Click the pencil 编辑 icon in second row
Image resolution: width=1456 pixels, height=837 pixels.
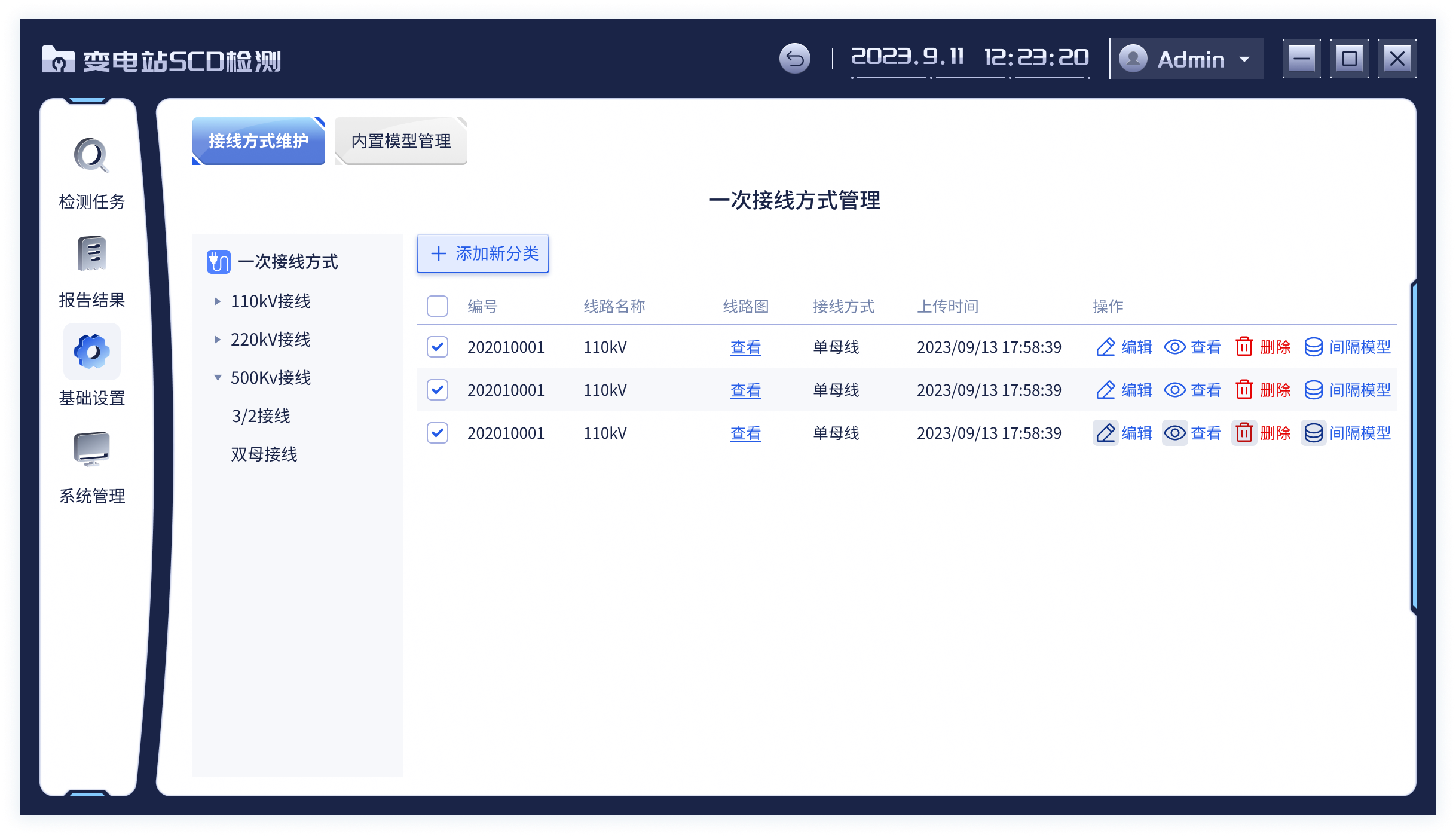(1105, 390)
